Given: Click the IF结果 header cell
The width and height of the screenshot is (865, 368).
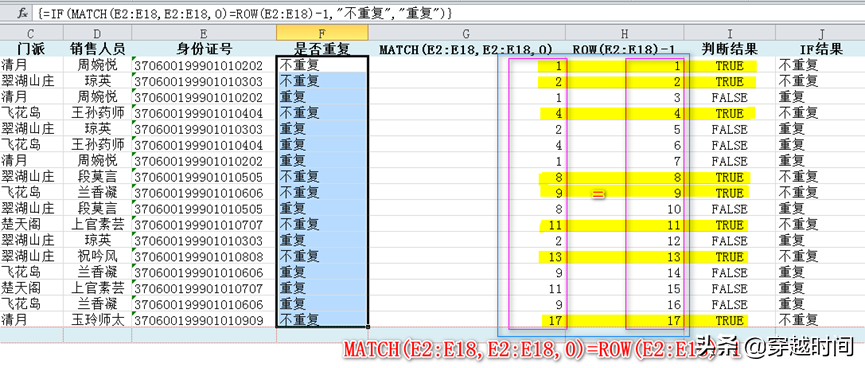Looking at the screenshot, I should click(820, 50).
